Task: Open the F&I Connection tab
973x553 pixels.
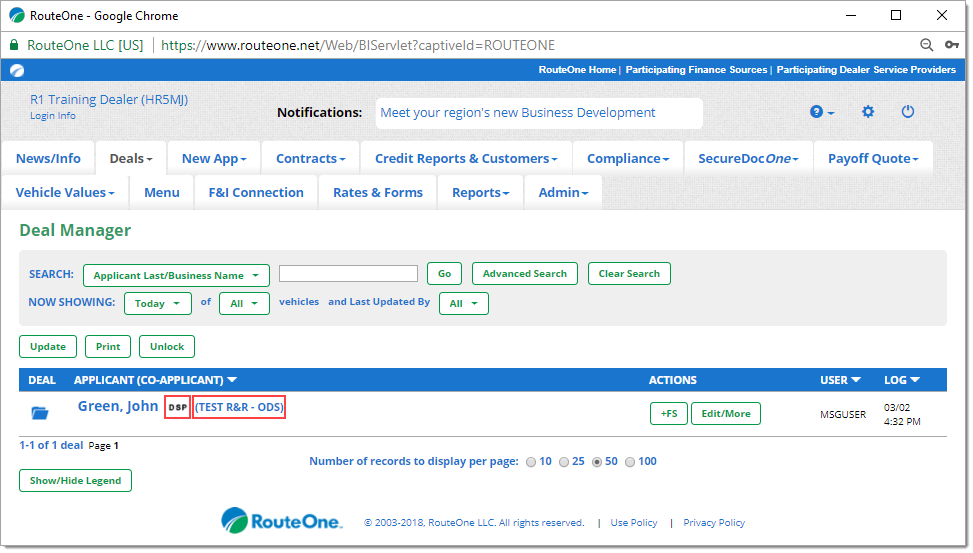Action: (x=256, y=192)
